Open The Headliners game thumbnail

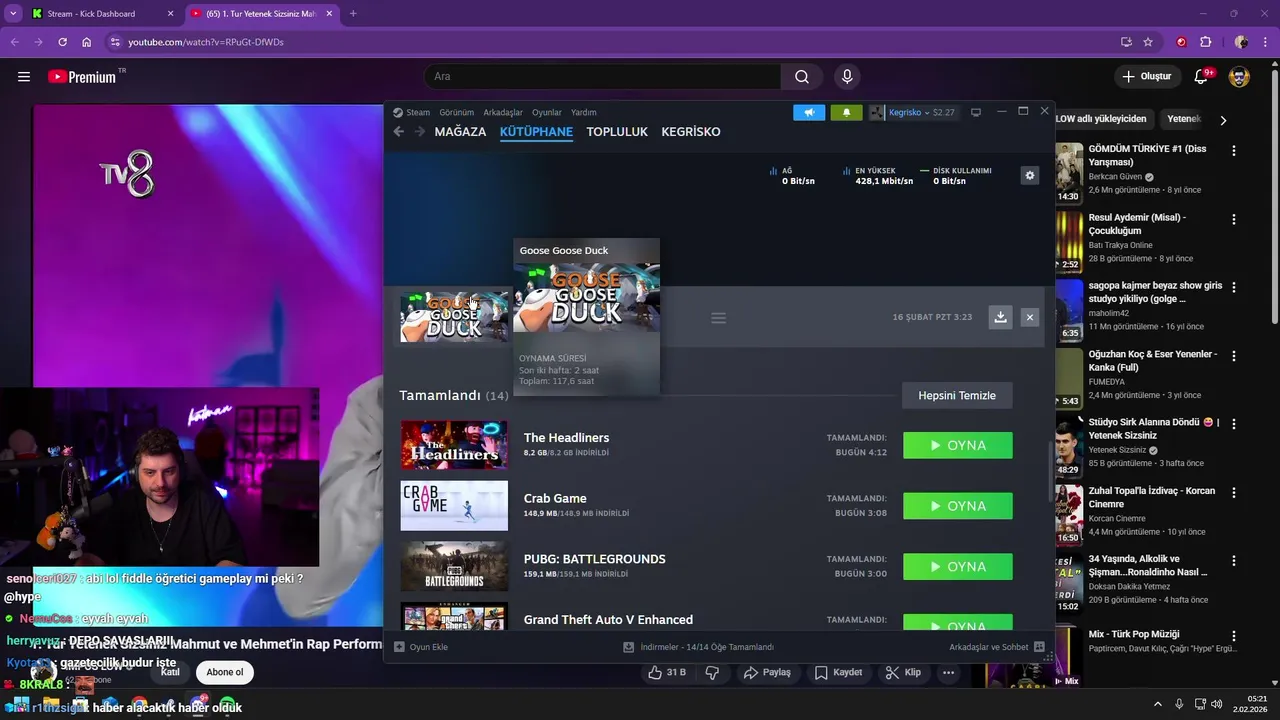(454, 445)
